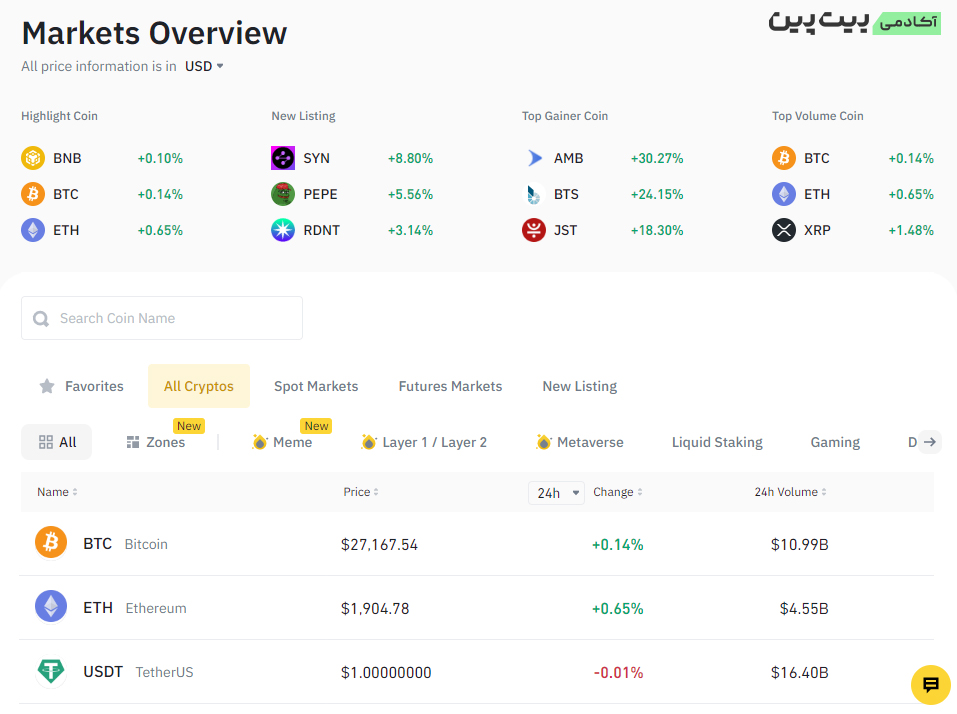The height and width of the screenshot is (714, 957).
Task: Click the flame icon next to Meme
Action: [x=260, y=442]
